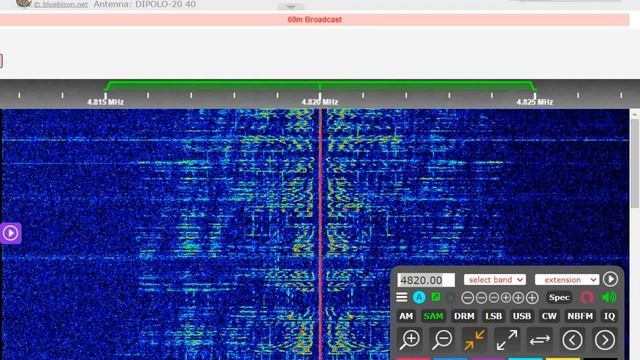This screenshot has width=640, height=360.
Task: Click the green passband indicator on frequency scale
Action: 320,85
